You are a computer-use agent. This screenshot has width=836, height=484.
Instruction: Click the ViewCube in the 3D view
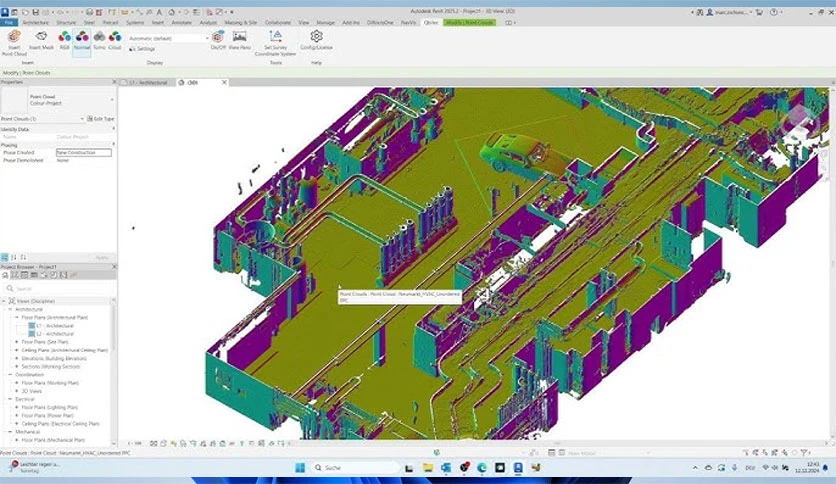[x=800, y=120]
